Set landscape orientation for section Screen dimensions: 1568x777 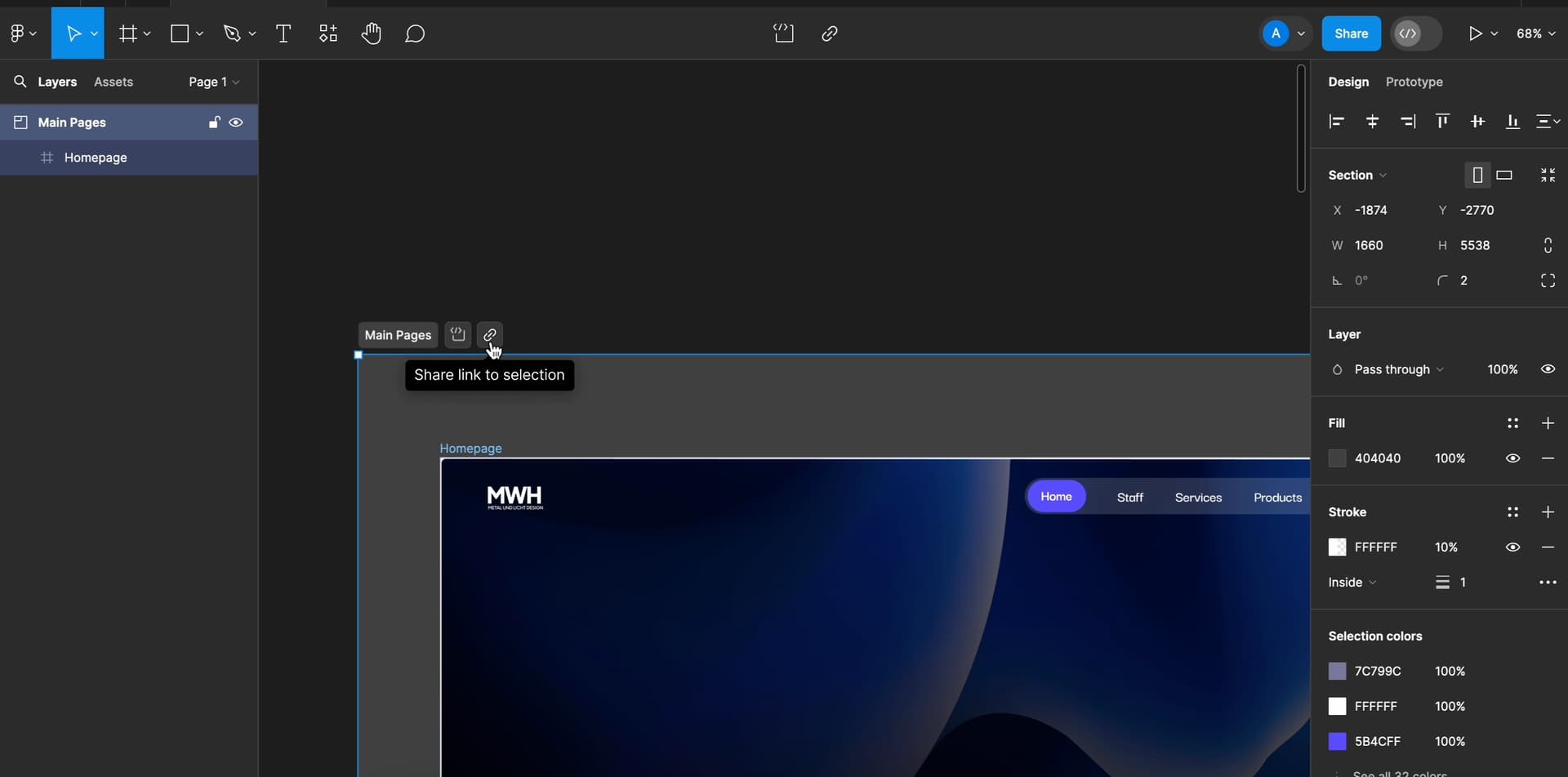[1504, 175]
